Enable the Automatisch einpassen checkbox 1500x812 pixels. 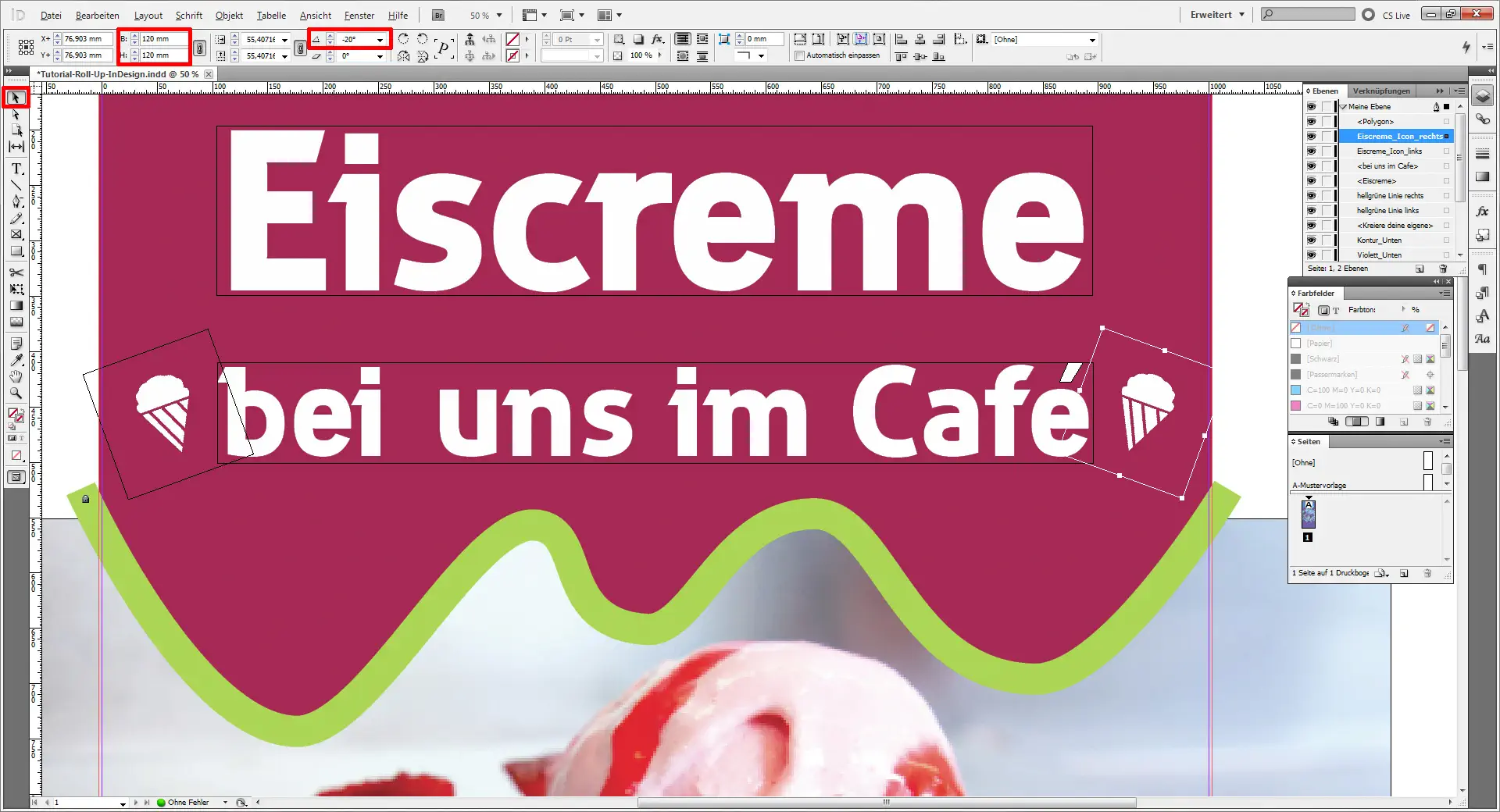pyautogui.click(x=800, y=55)
